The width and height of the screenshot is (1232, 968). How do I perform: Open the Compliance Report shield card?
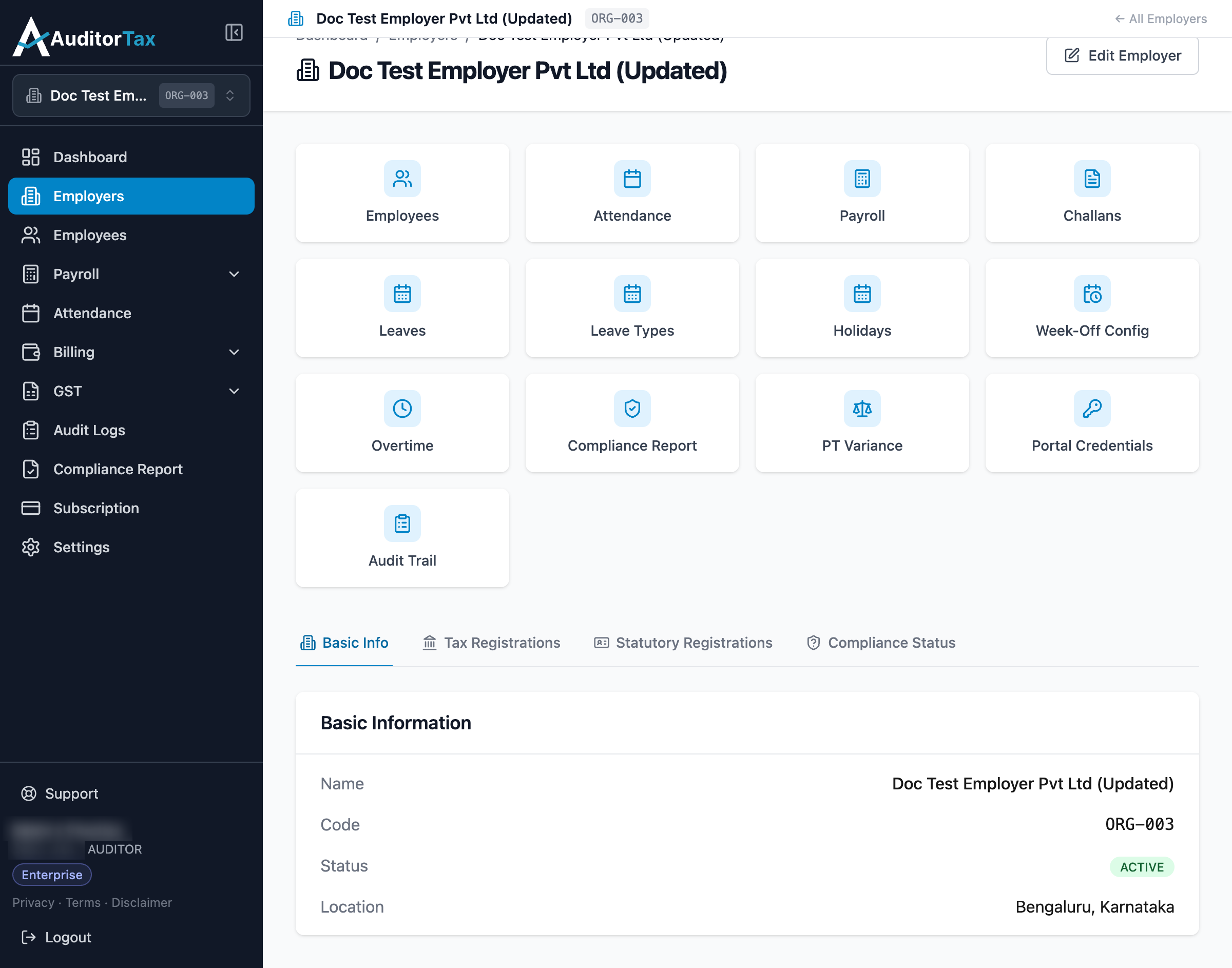click(632, 423)
